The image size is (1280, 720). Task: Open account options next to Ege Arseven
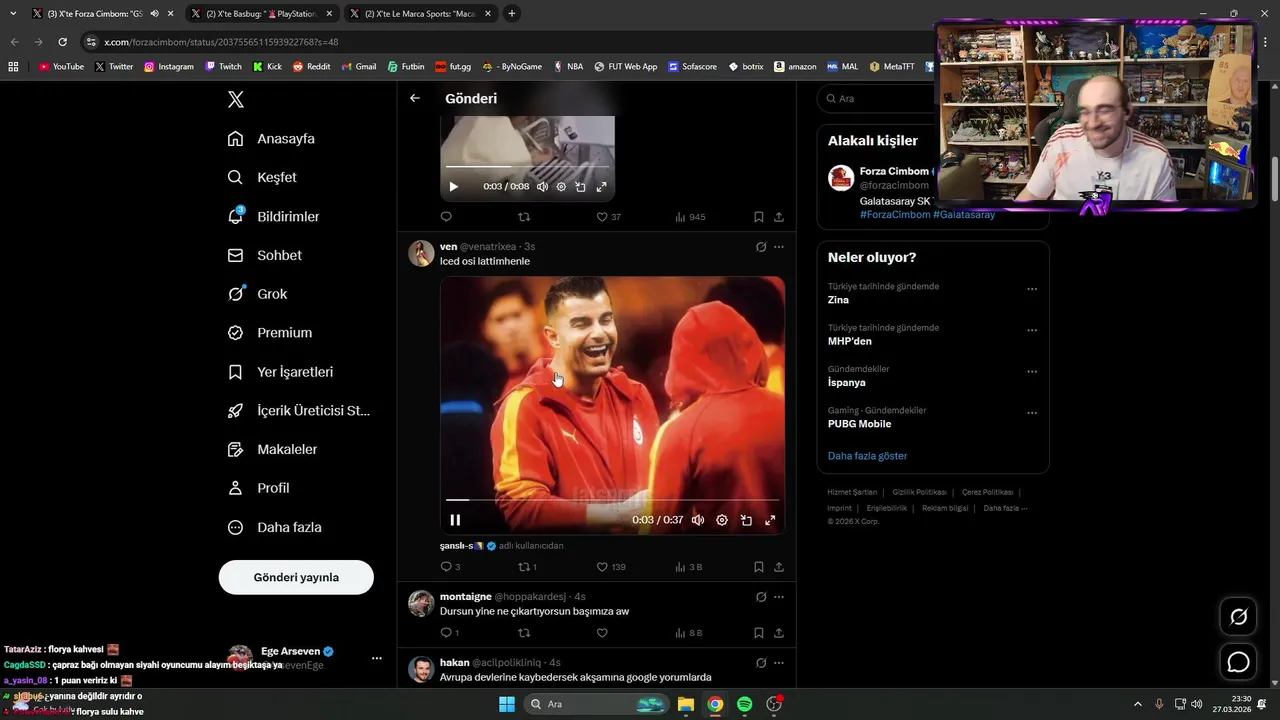(x=377, y=658)
